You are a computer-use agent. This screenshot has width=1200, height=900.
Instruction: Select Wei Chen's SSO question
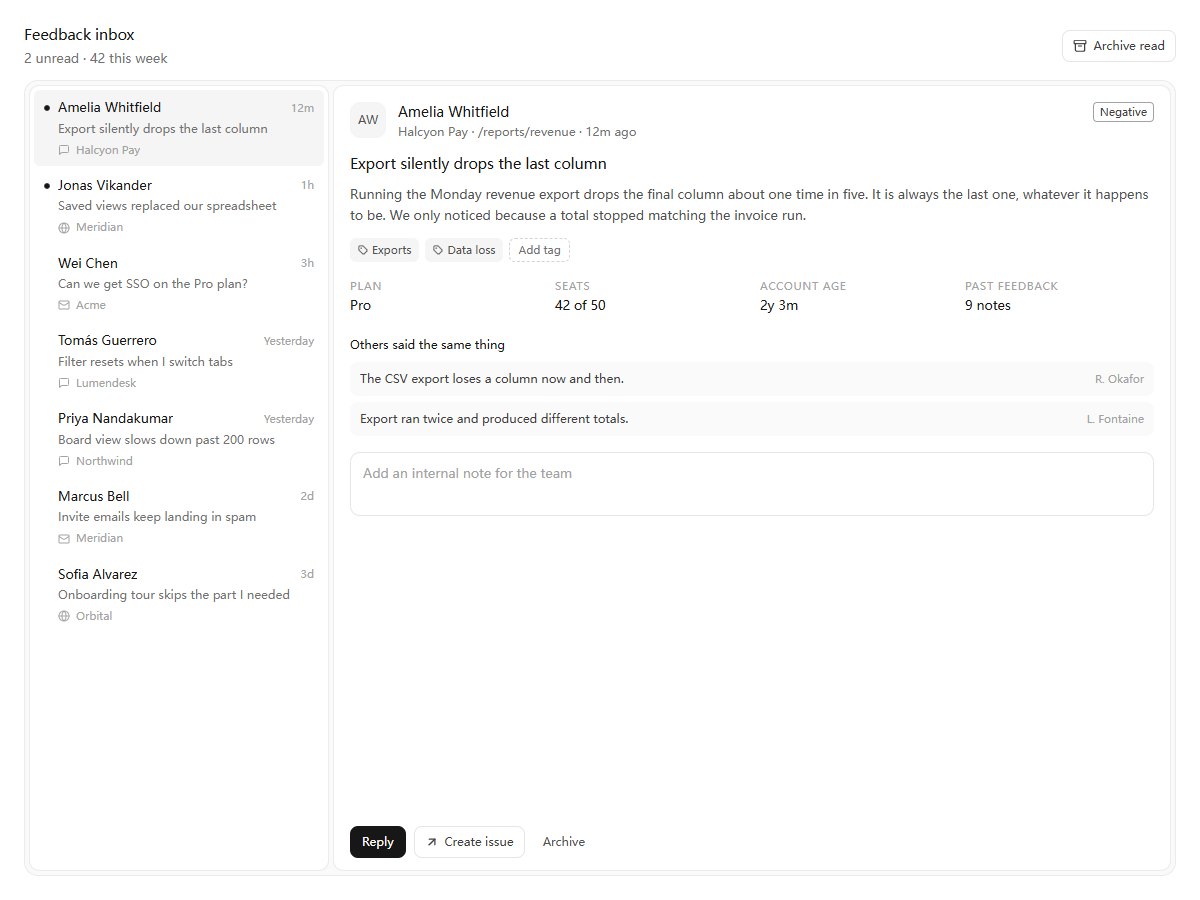coord(179,283)
